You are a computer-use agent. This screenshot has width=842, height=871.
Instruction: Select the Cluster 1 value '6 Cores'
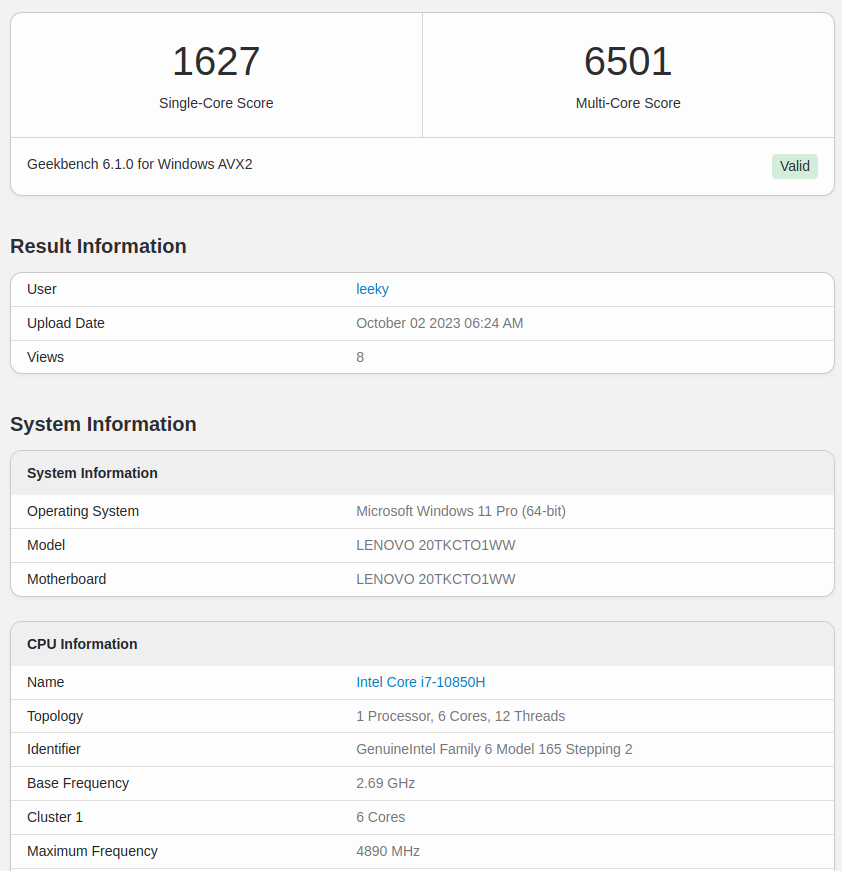click(380, 817)
